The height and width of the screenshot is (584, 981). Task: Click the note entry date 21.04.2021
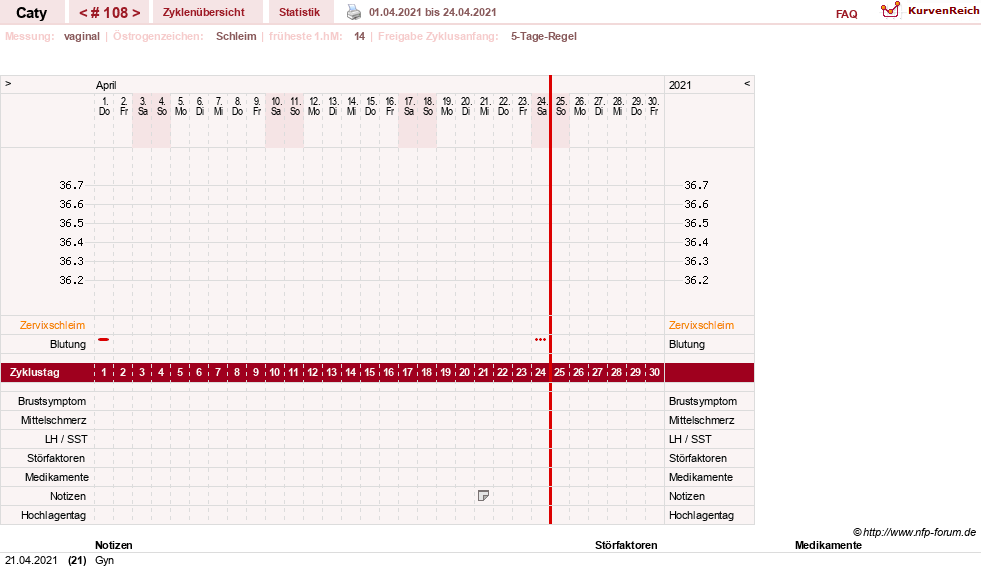[31, 560]
